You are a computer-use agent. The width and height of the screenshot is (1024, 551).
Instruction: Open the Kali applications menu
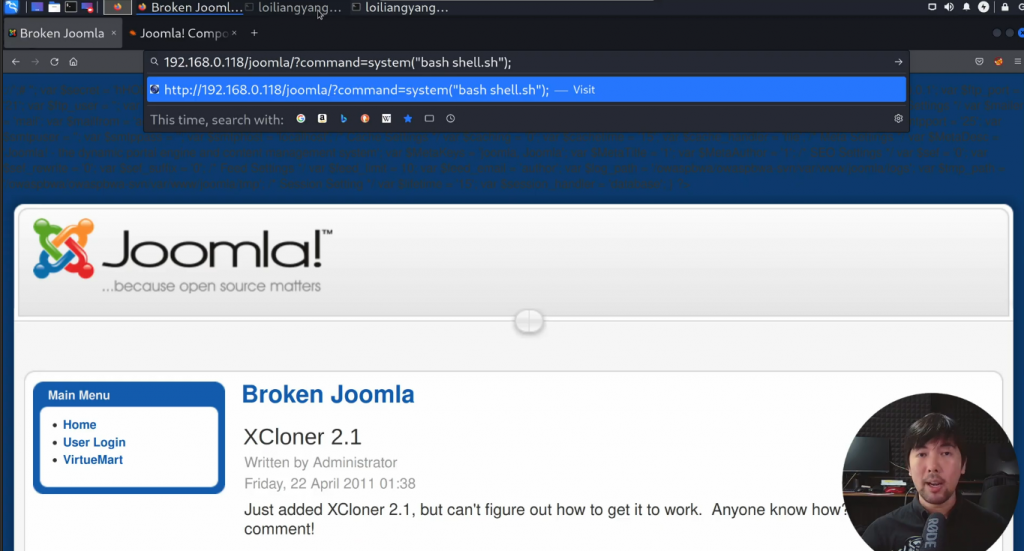click(11, 7)
